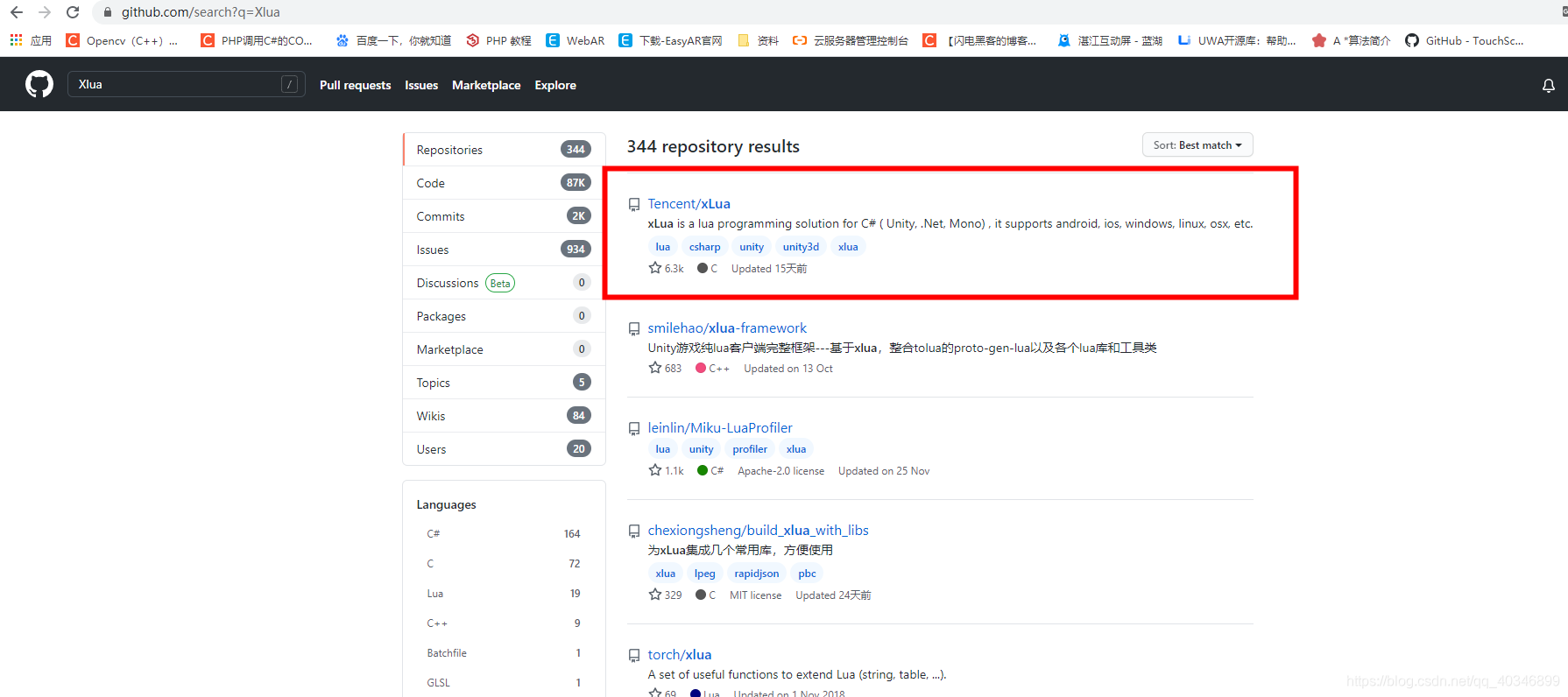Click the unity3d topic tag
Viewport: 1568px width, 697px height.
tap(801, 247)
